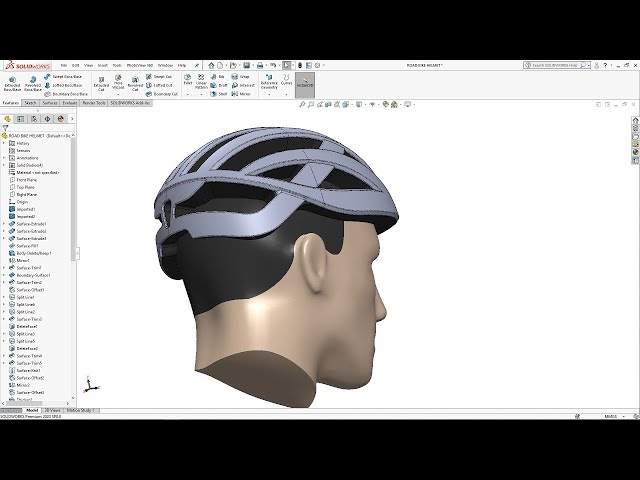This screenshot has width=640, height=480.
Task: Open the 3D Views bottom tab
Action: pyautogui.click(x=52, y=410)
